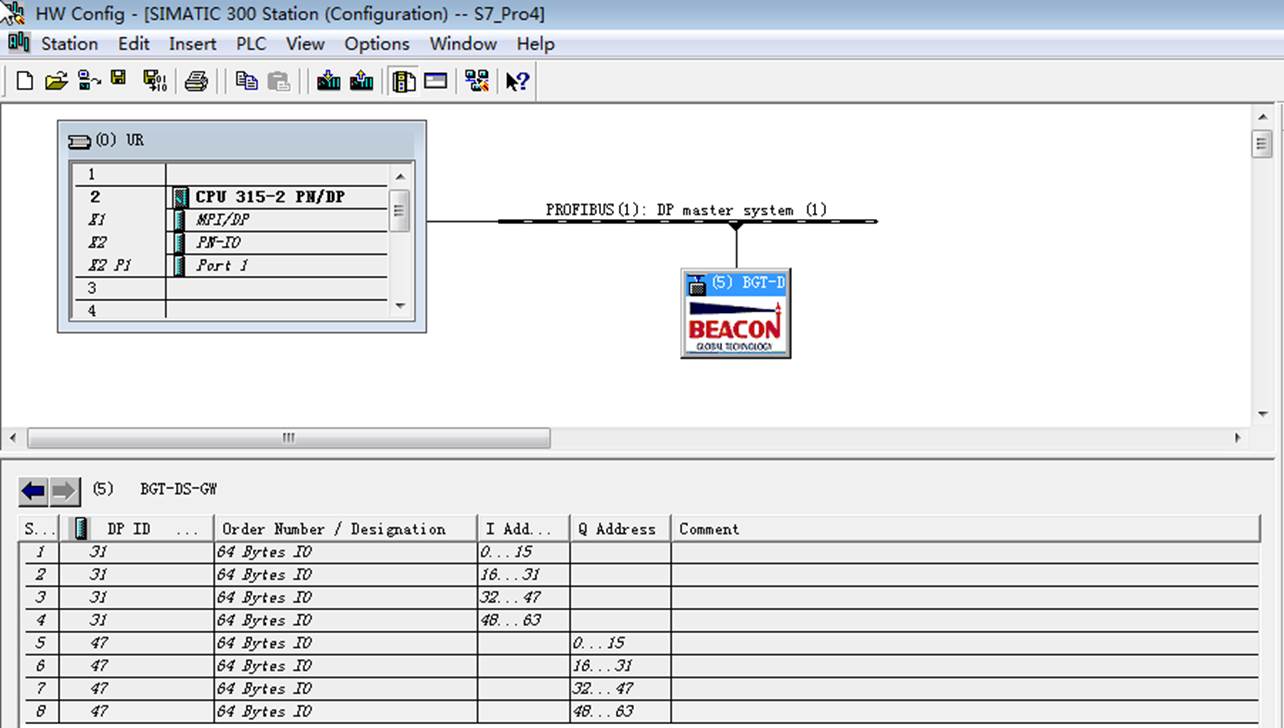Click the Copy toolbar icon
Viewport: 1284px width, 728px height.
click(246, 82)
